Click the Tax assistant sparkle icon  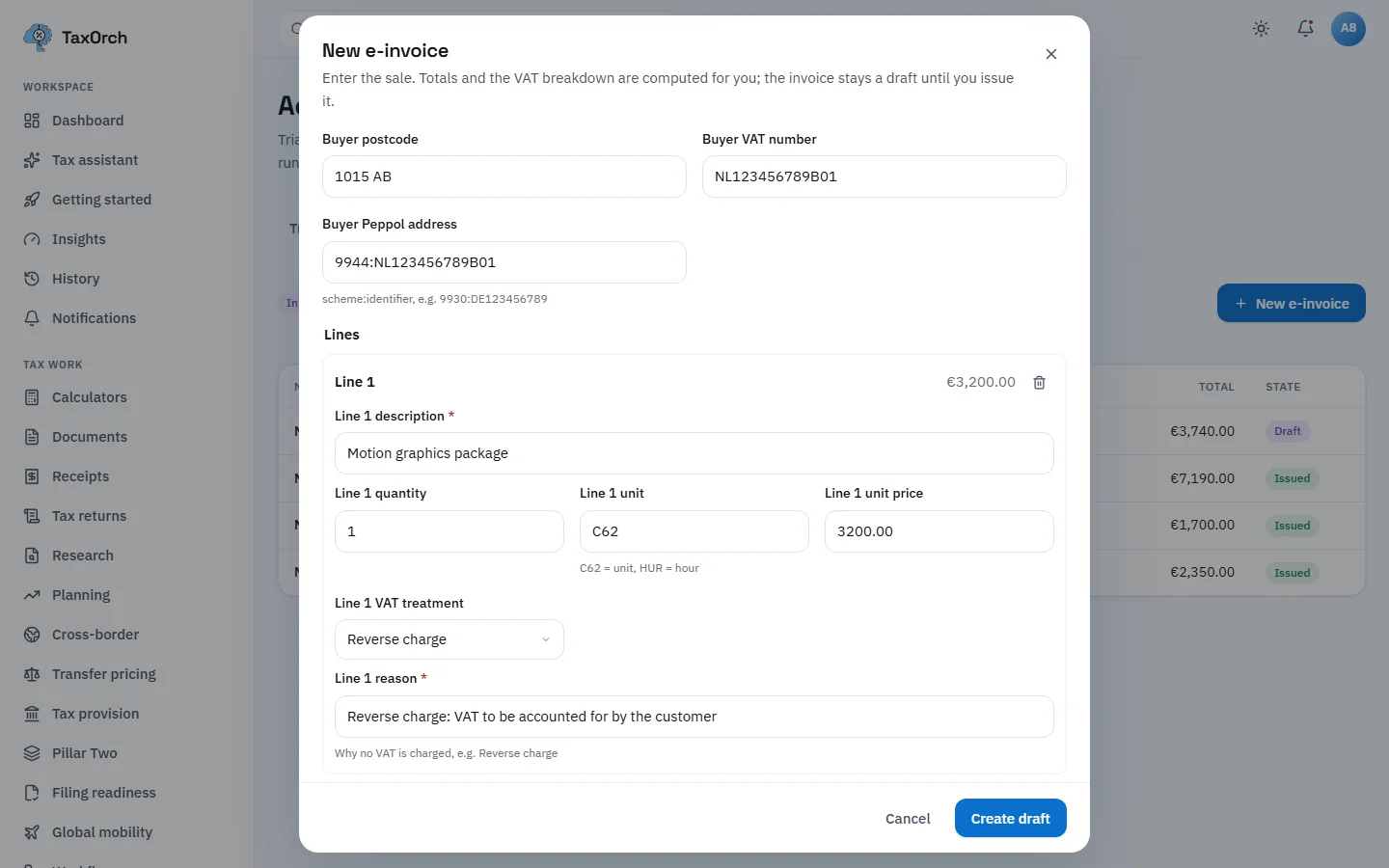tap(32, 160)
